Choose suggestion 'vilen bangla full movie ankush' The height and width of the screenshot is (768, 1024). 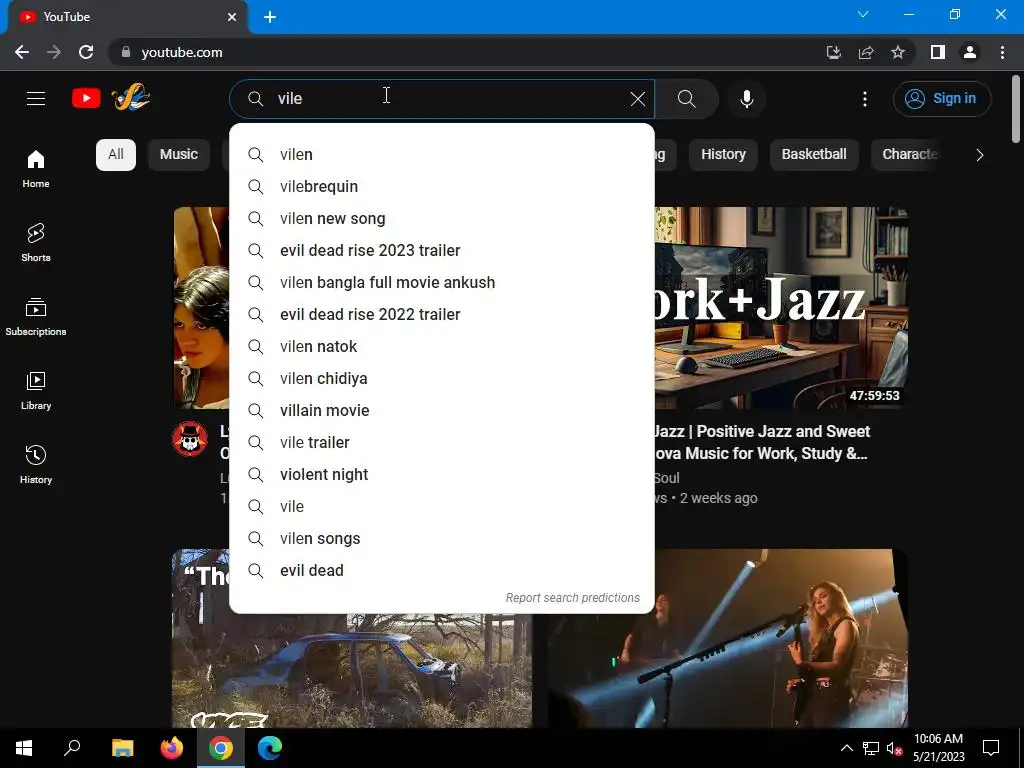[441, 283]
